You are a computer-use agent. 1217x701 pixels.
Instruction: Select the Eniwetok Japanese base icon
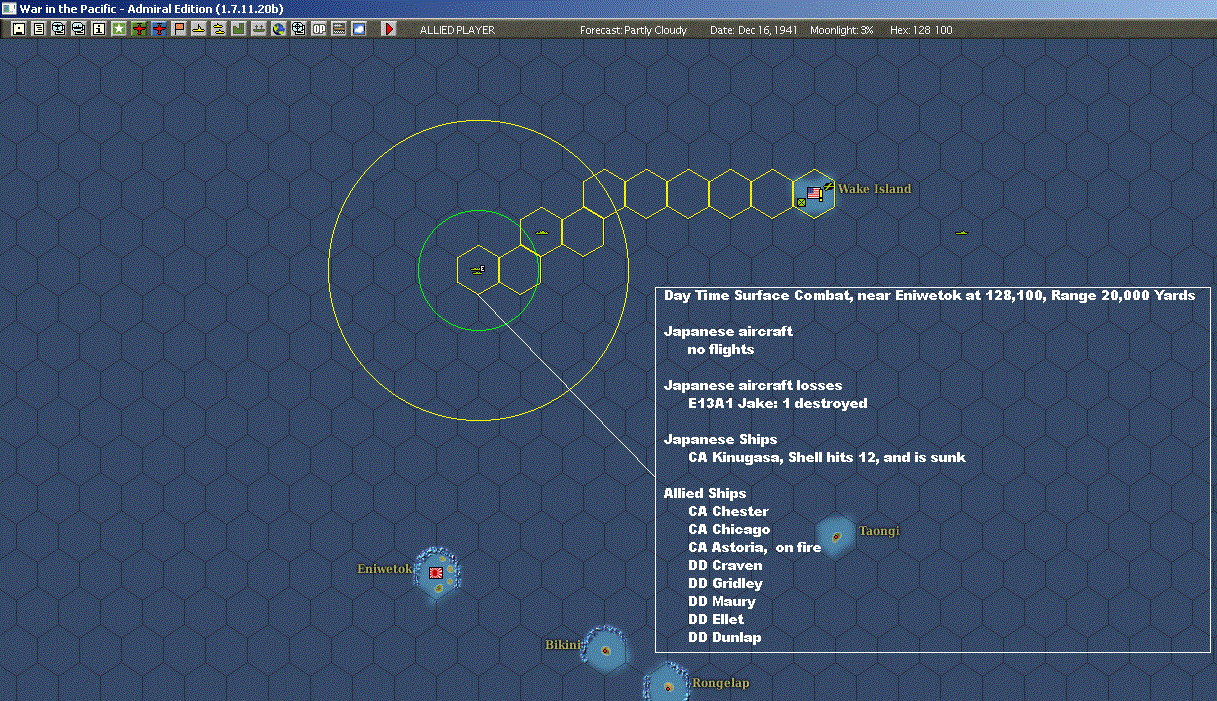(x=436, y=572)
